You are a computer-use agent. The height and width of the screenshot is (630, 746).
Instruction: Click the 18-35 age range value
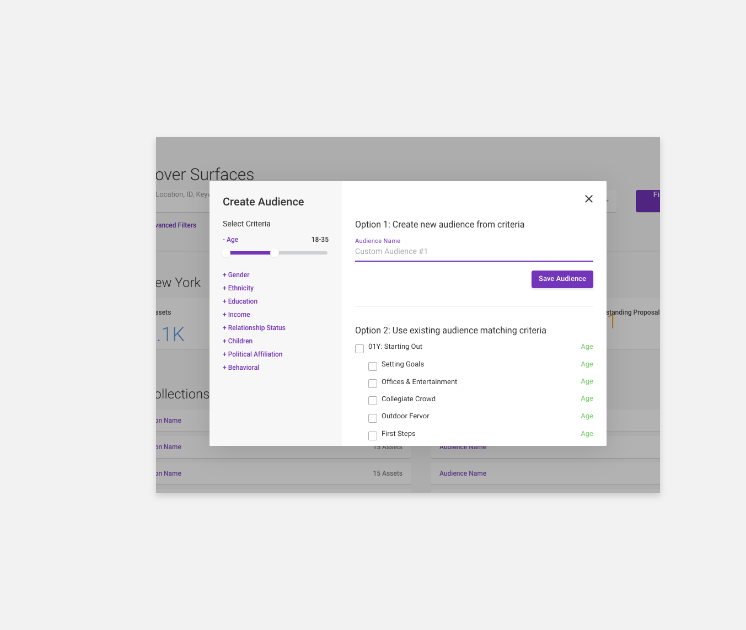pos(320,240)
